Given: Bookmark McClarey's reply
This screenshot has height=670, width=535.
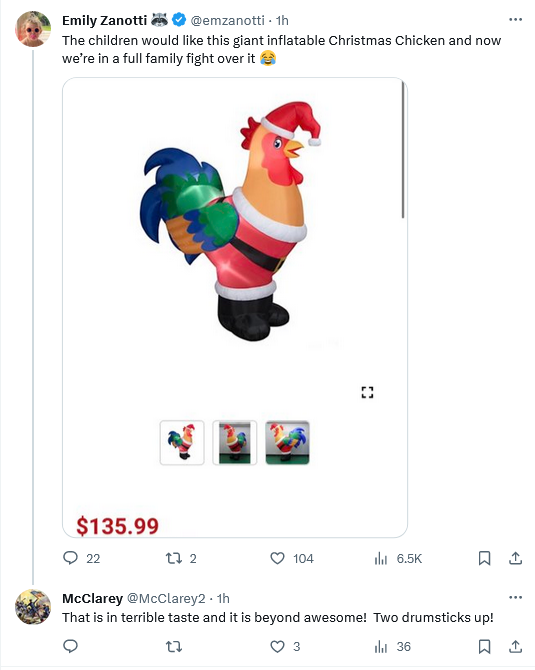Looking at the screenshot, I should 484,646.
